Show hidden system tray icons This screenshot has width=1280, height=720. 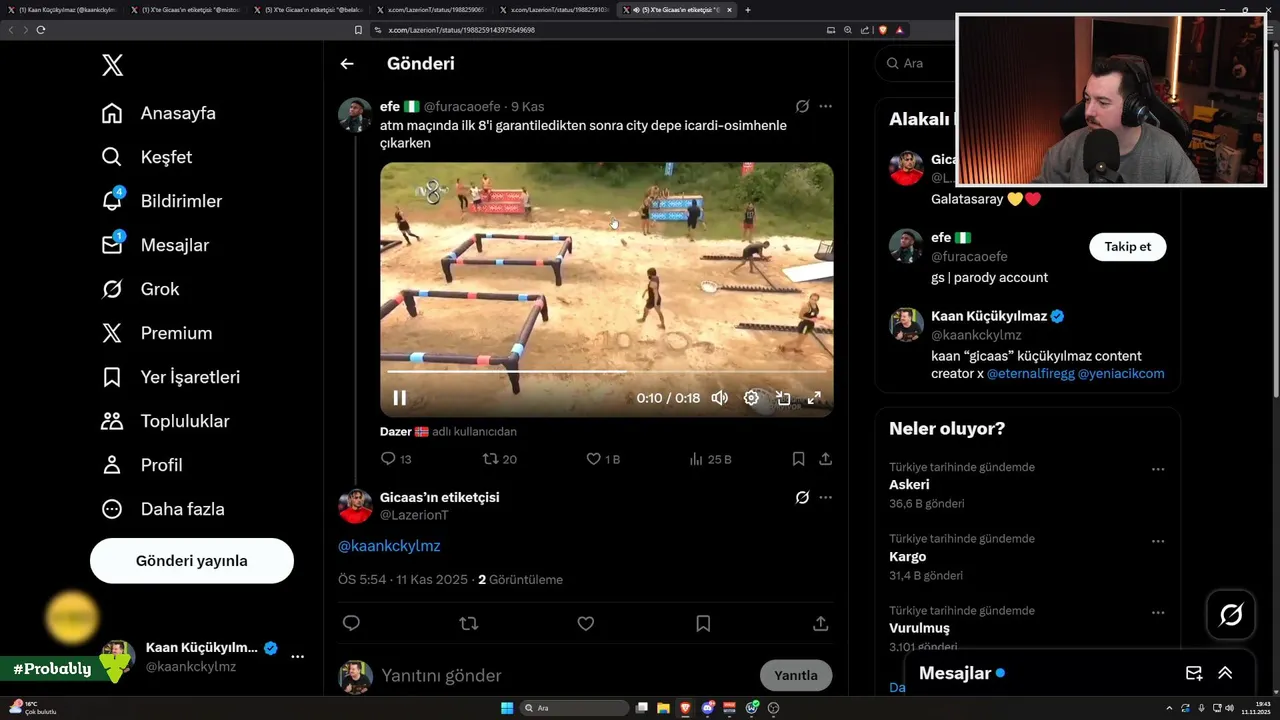pyautogui.click(x=1169, y=708)
